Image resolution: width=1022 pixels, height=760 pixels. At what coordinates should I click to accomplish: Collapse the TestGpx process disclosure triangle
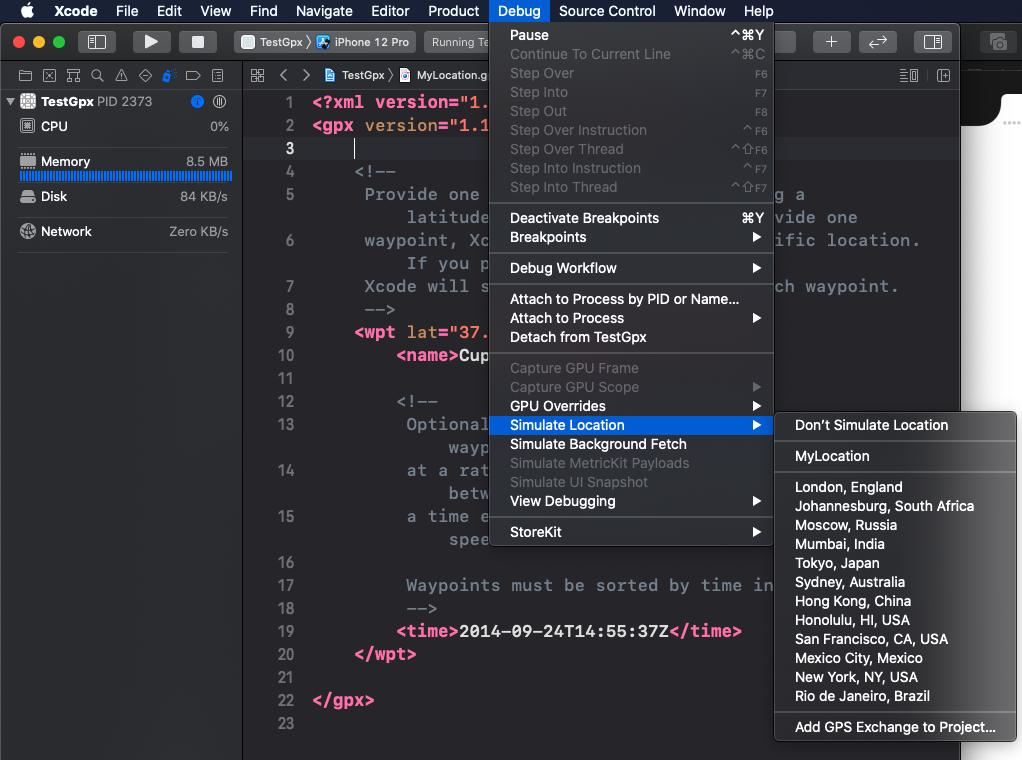coord(10,102)
